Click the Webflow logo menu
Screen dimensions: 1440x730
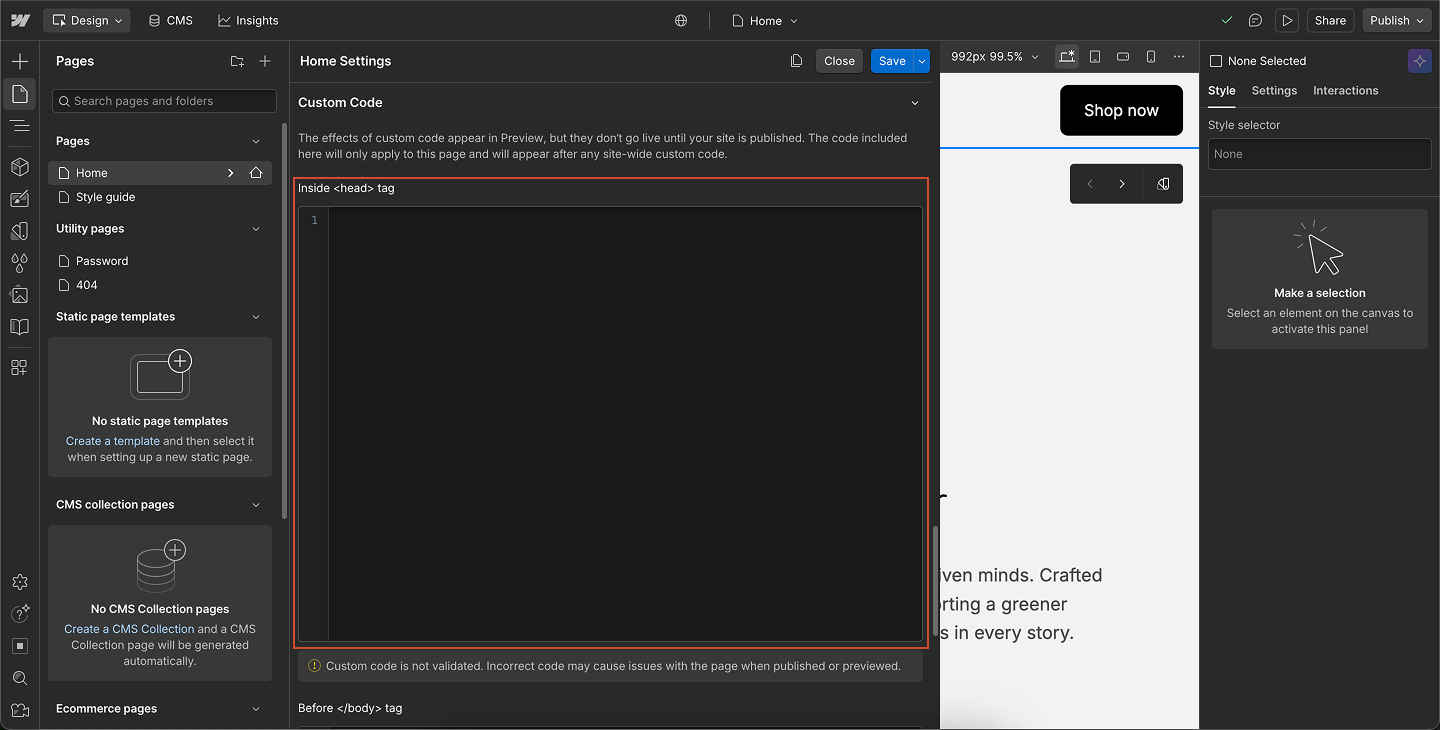tap(19, 20)
